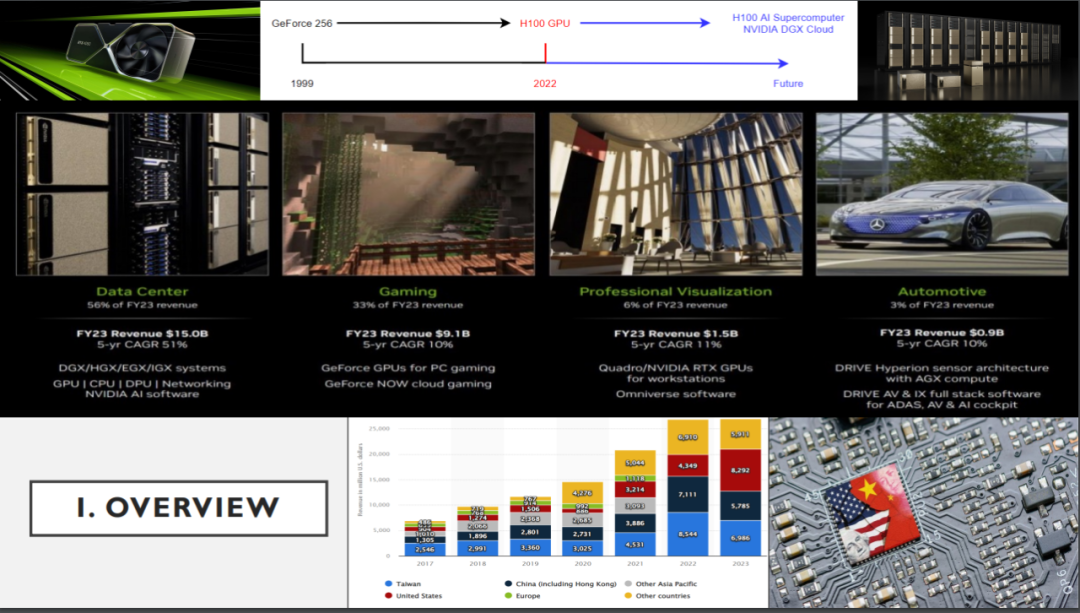The height and width of the screenshot is (613, 1080).
Task: Click the yellow Other countries legend dot
Action: click(628, 596)
